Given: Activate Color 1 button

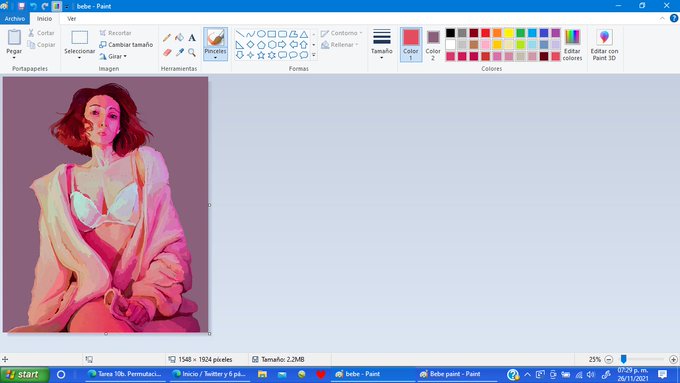Looking at the screenshot, I should coord(411,44).
